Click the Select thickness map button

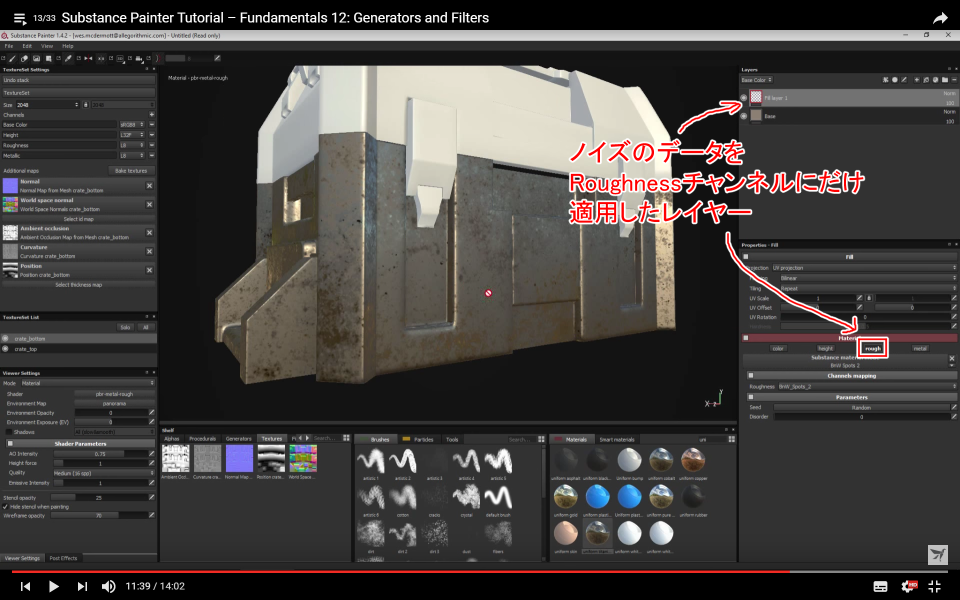[78, 285]
